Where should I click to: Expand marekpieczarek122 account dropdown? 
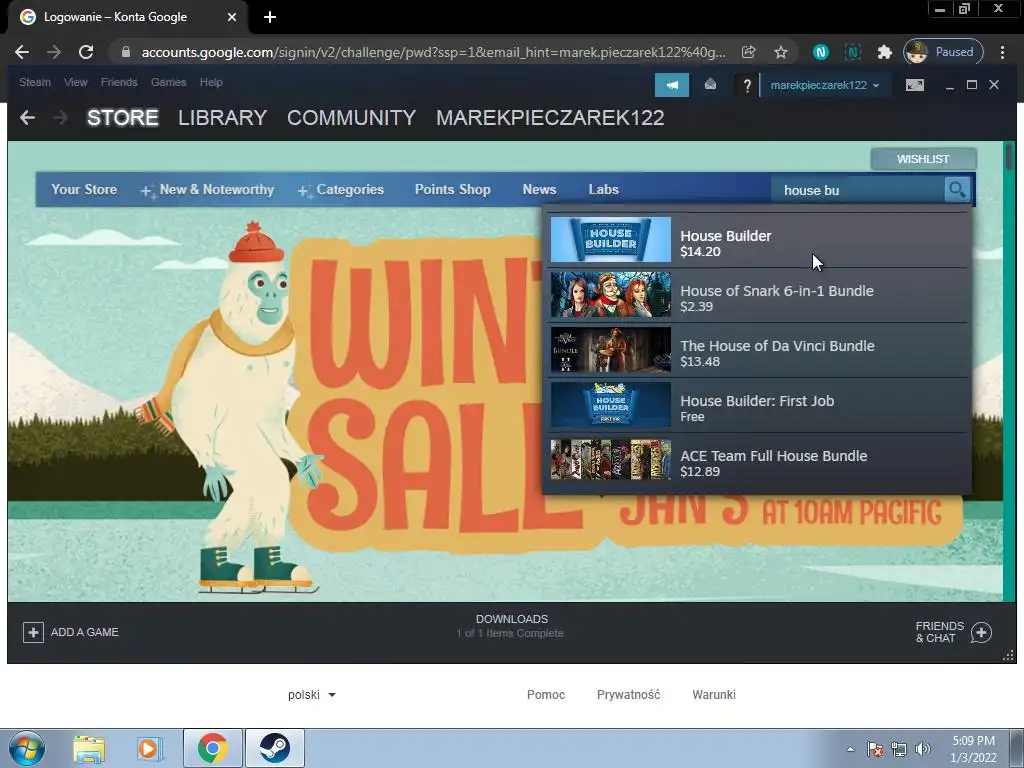(825, 85)
